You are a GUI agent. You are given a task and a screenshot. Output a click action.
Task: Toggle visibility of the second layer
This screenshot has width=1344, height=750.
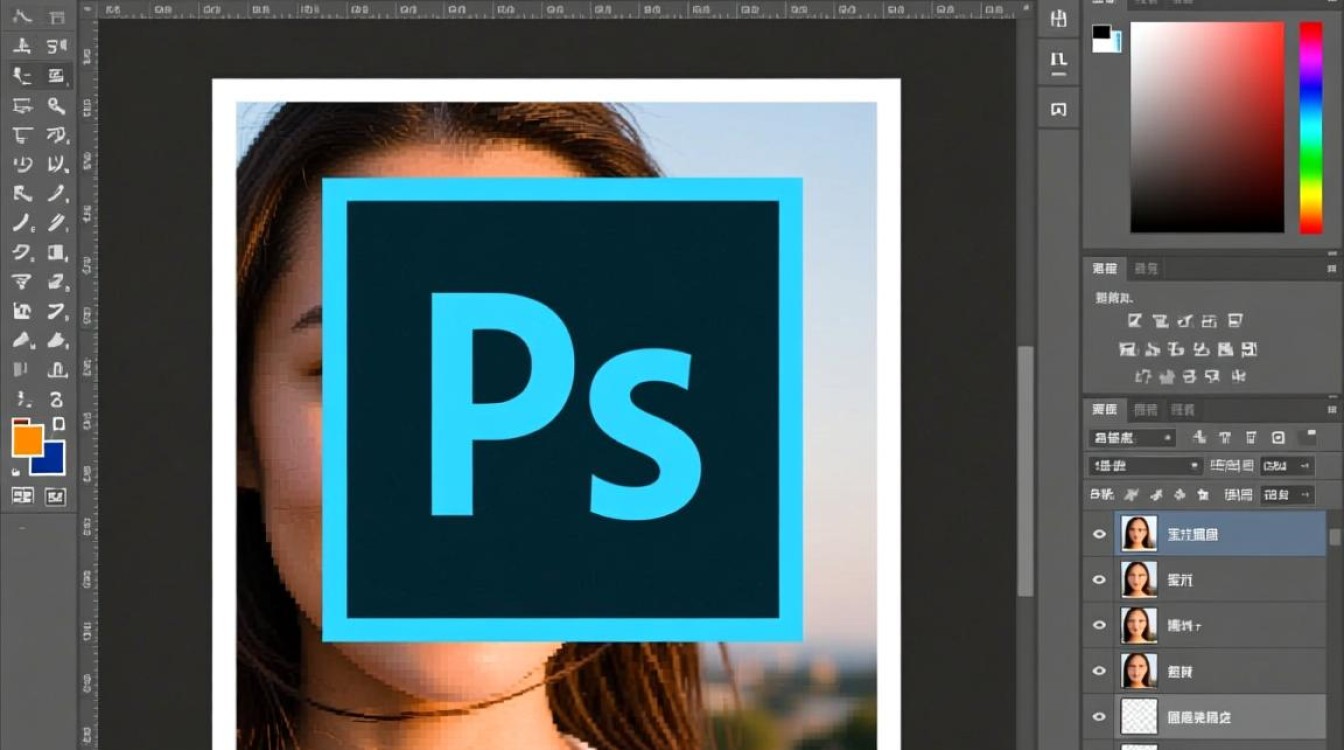(x=1099, y=580)
